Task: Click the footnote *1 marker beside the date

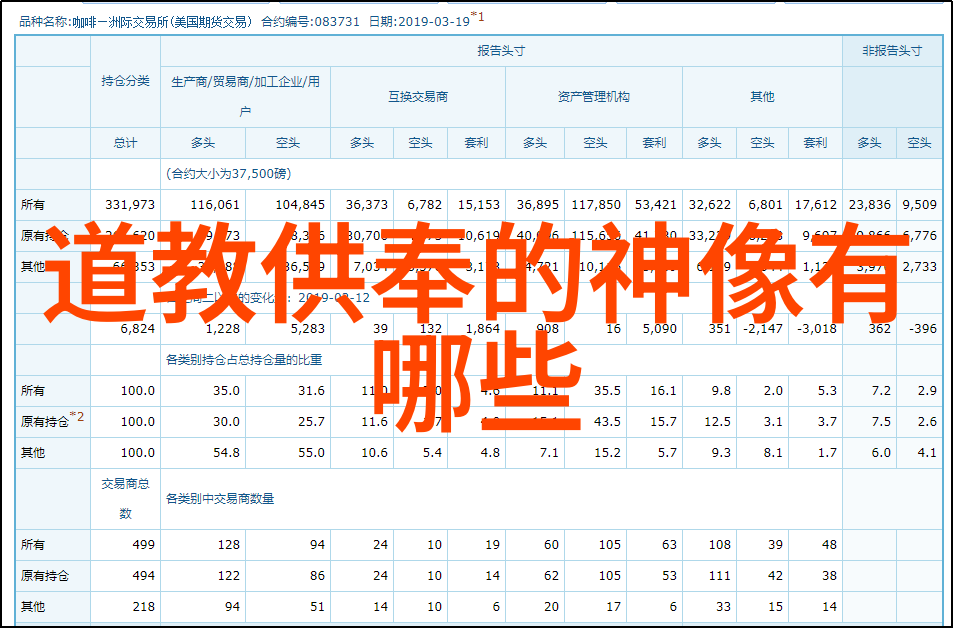Action: click(x=478, y=17)
